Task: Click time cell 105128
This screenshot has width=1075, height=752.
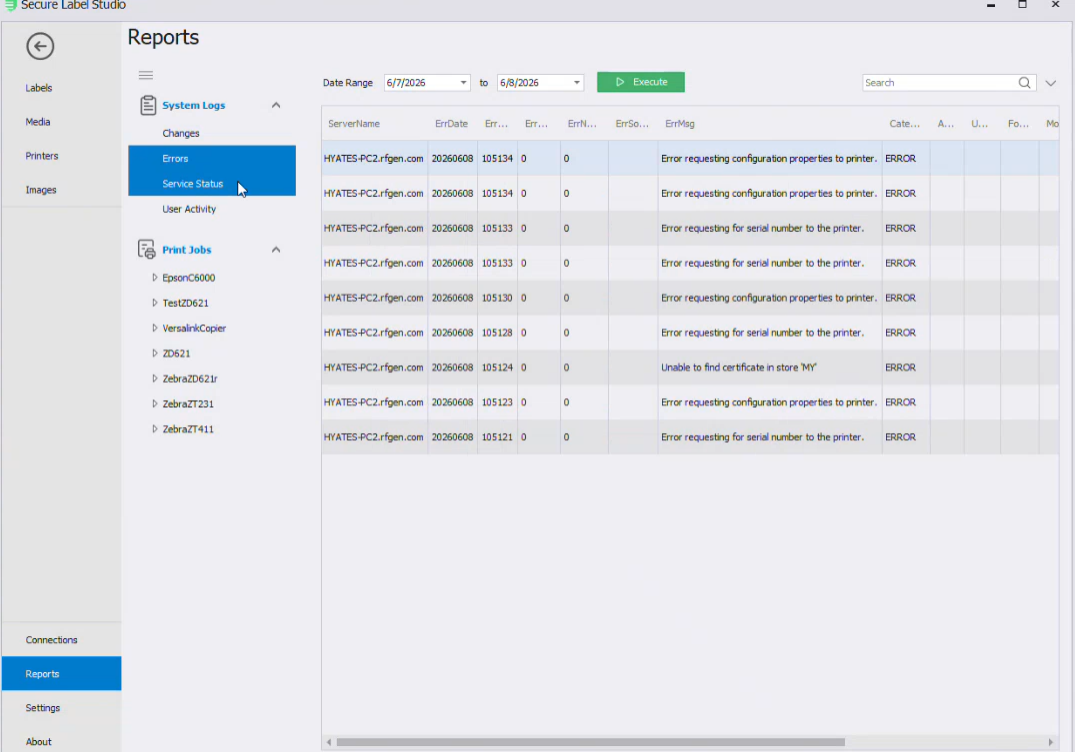Action: (x=497, y=333)
